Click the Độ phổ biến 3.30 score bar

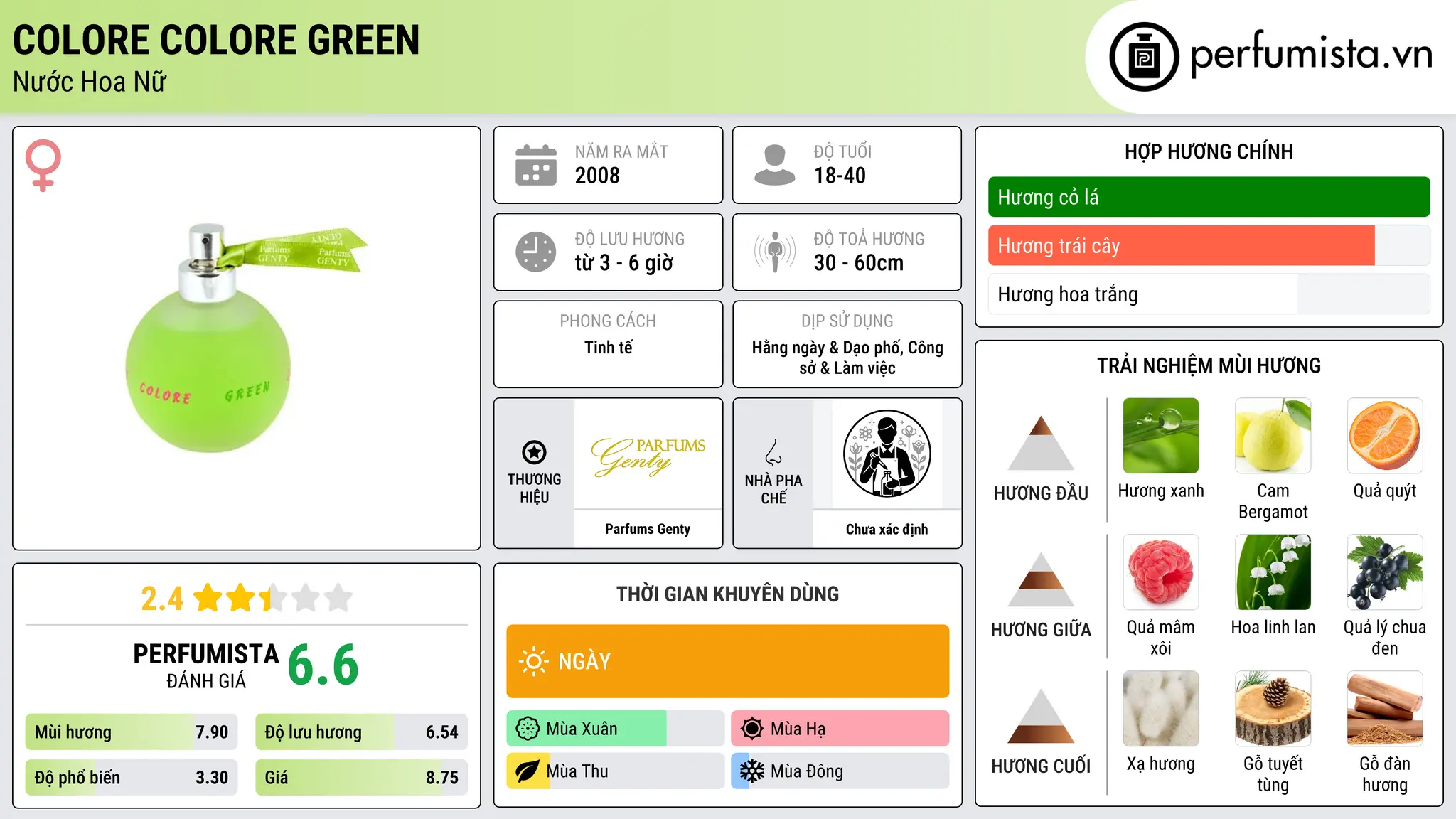[x=132, y=777]
